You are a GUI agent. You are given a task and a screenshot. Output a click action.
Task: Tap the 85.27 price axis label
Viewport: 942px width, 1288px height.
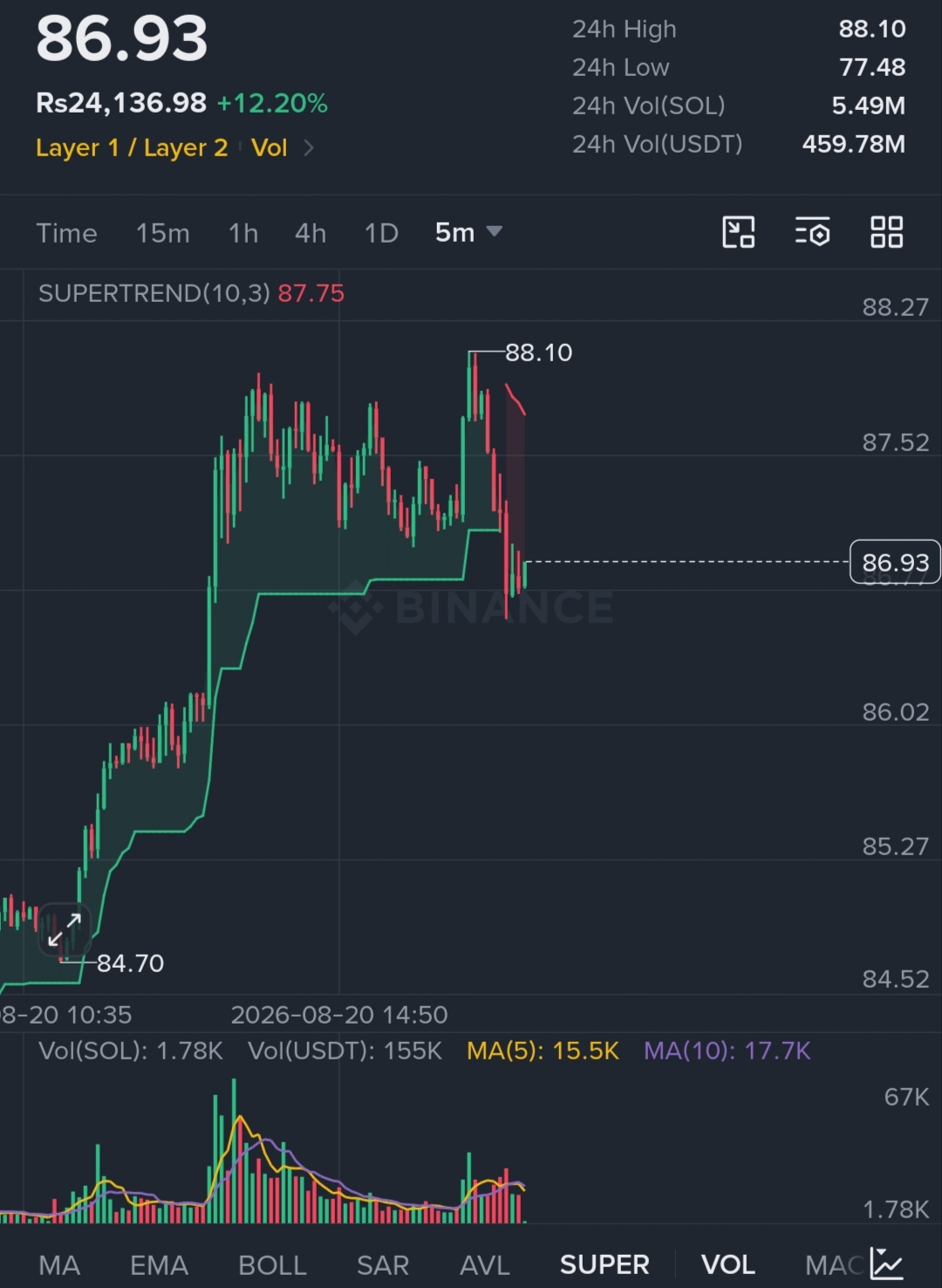coord(895,846)
